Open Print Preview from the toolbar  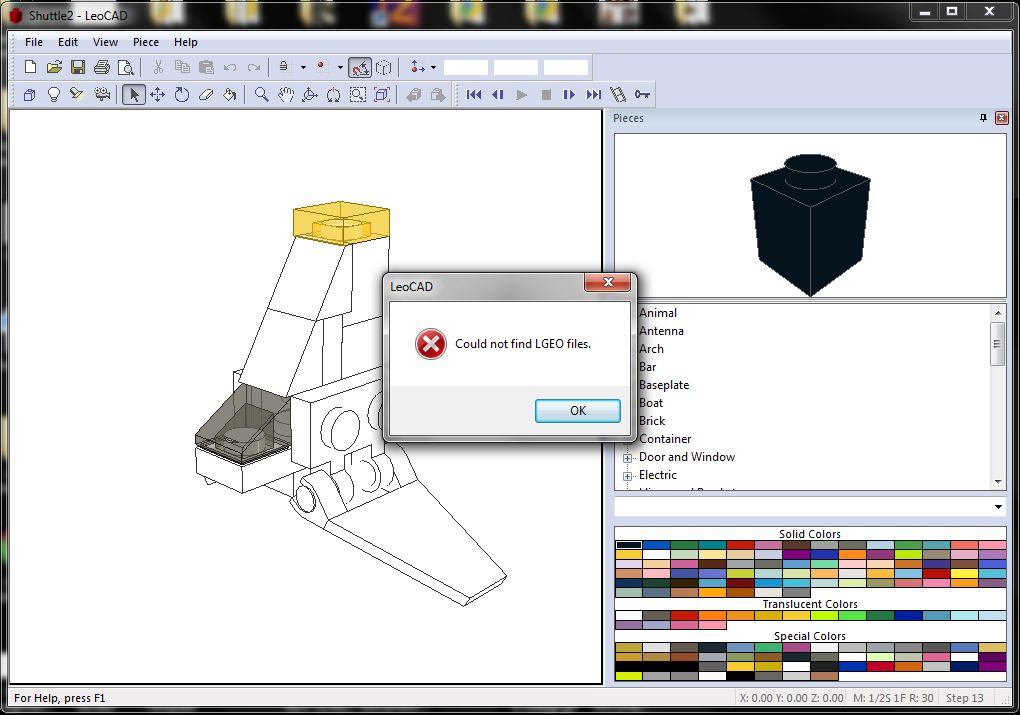tap(126, 67)
